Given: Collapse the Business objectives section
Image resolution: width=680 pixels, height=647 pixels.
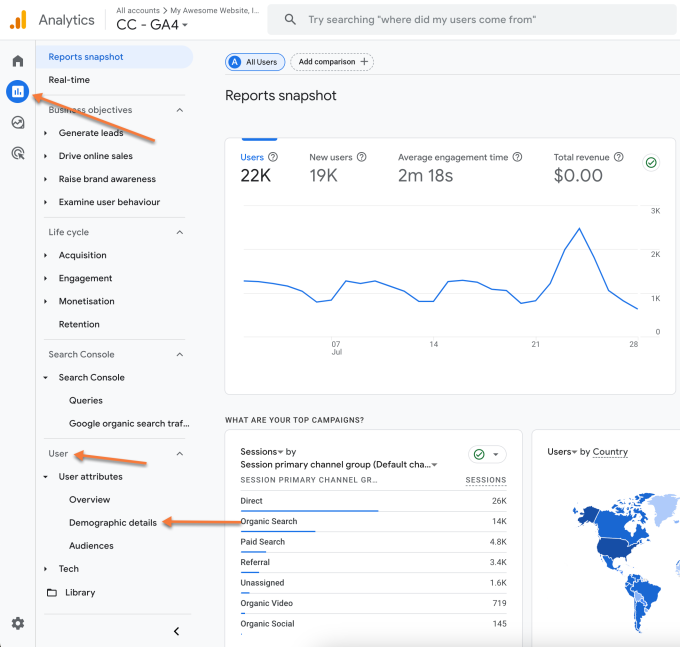Looking at the screenshot, I should tap(180, 110).
